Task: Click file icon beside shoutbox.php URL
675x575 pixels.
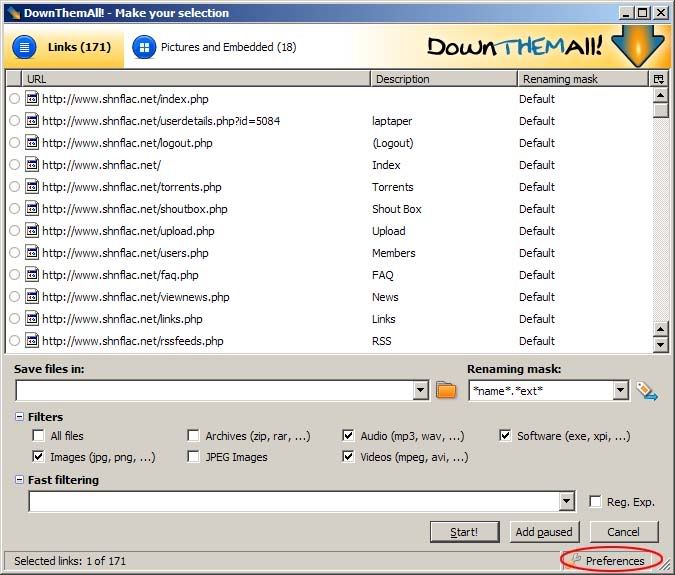Action: click(31, 209)
